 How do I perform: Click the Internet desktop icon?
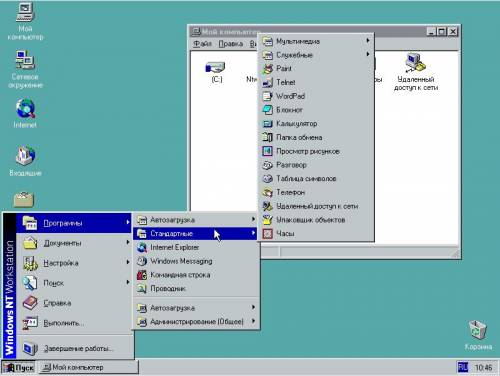(25, 113)
